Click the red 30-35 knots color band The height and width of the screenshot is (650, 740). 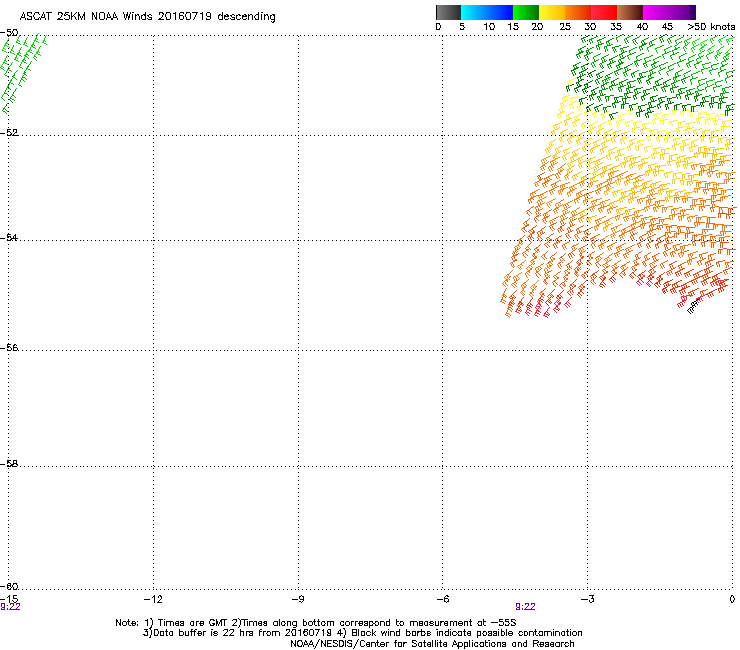tap(604, 12)
